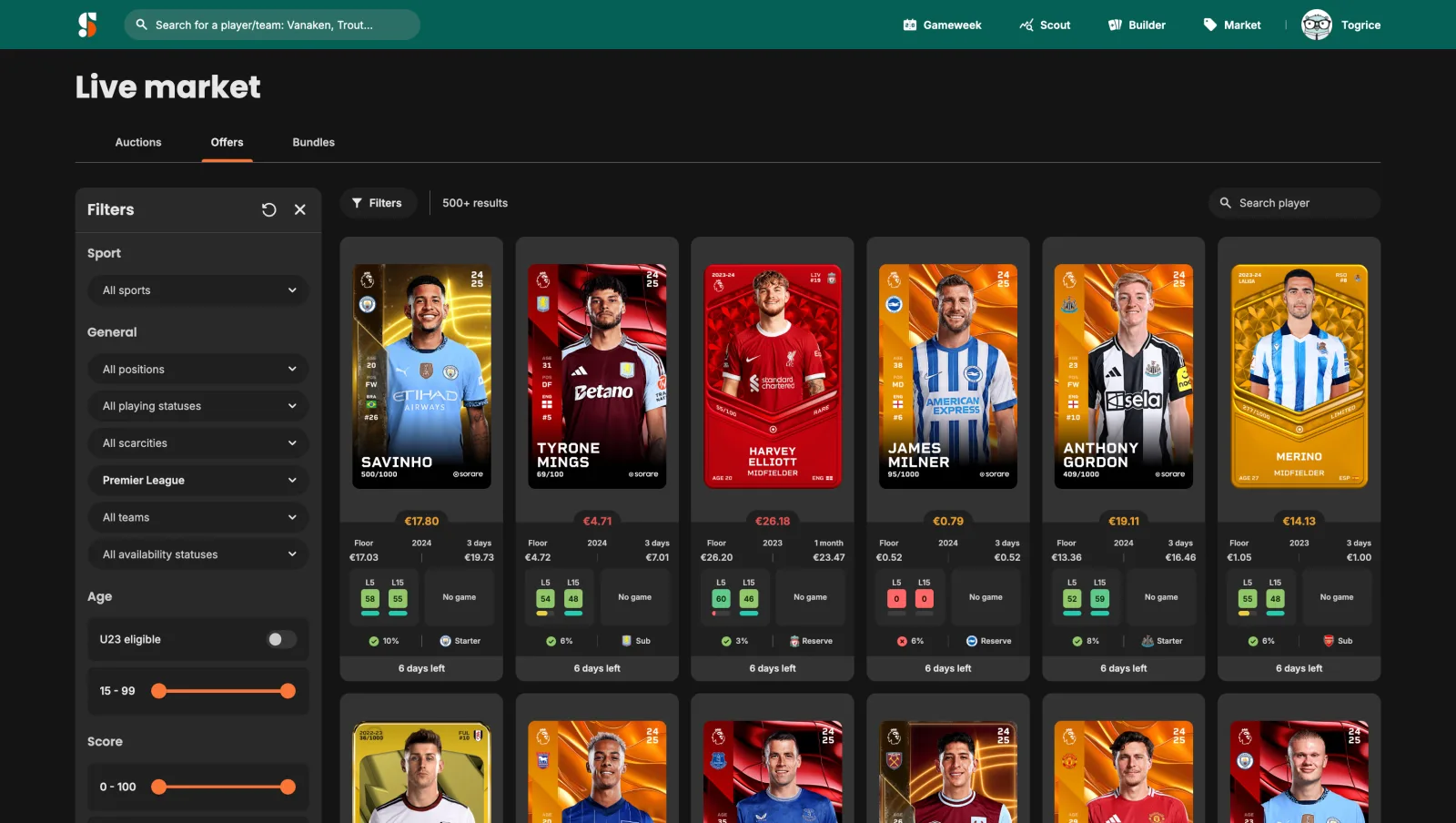Open the All playing statuses dropdown
This screenshot has width=1456, height=823.
pyautogui.click(x=198, y=406)
